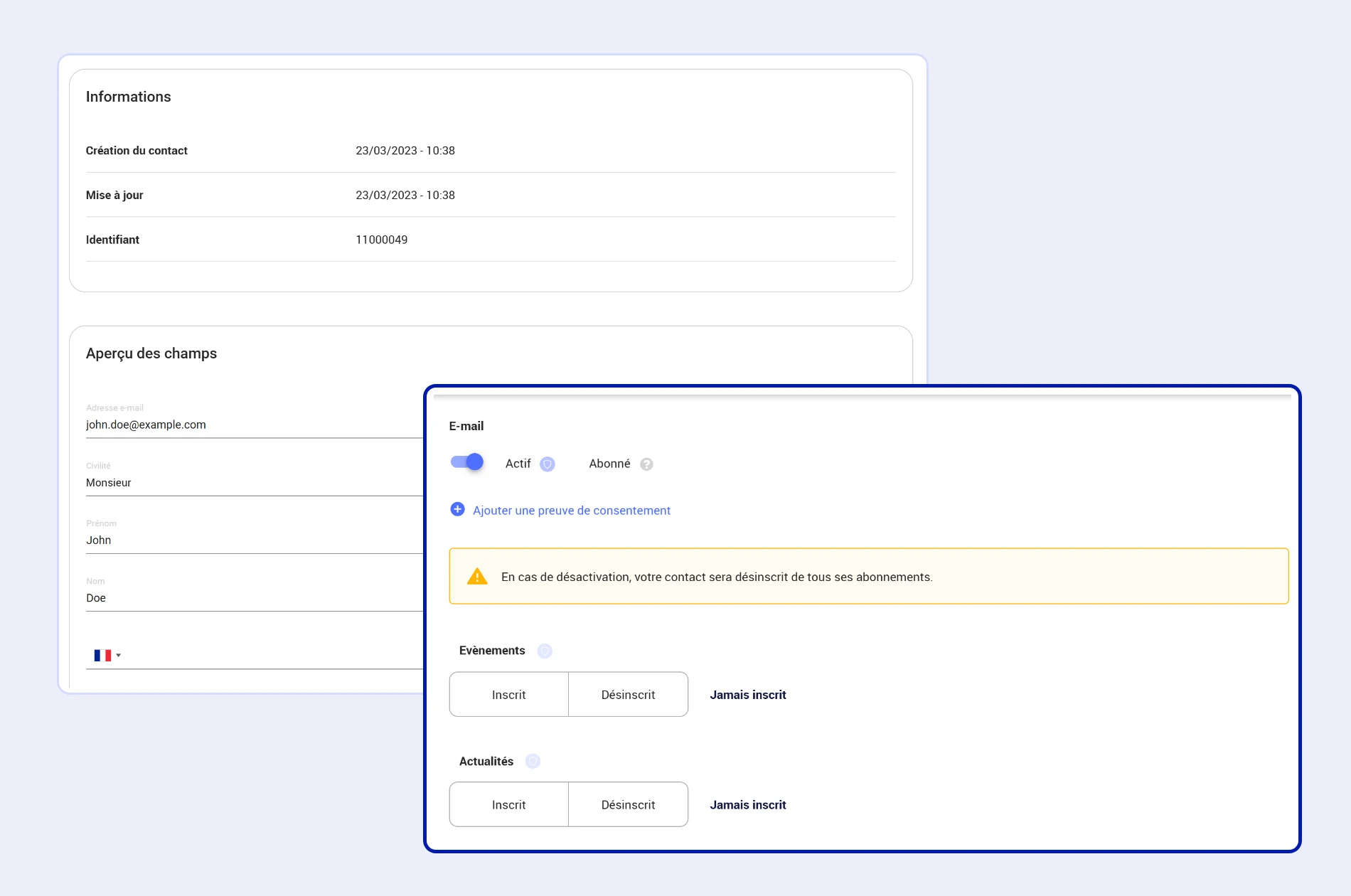
Task: Click the Evènements subscription label
Action: pos(492,651)
